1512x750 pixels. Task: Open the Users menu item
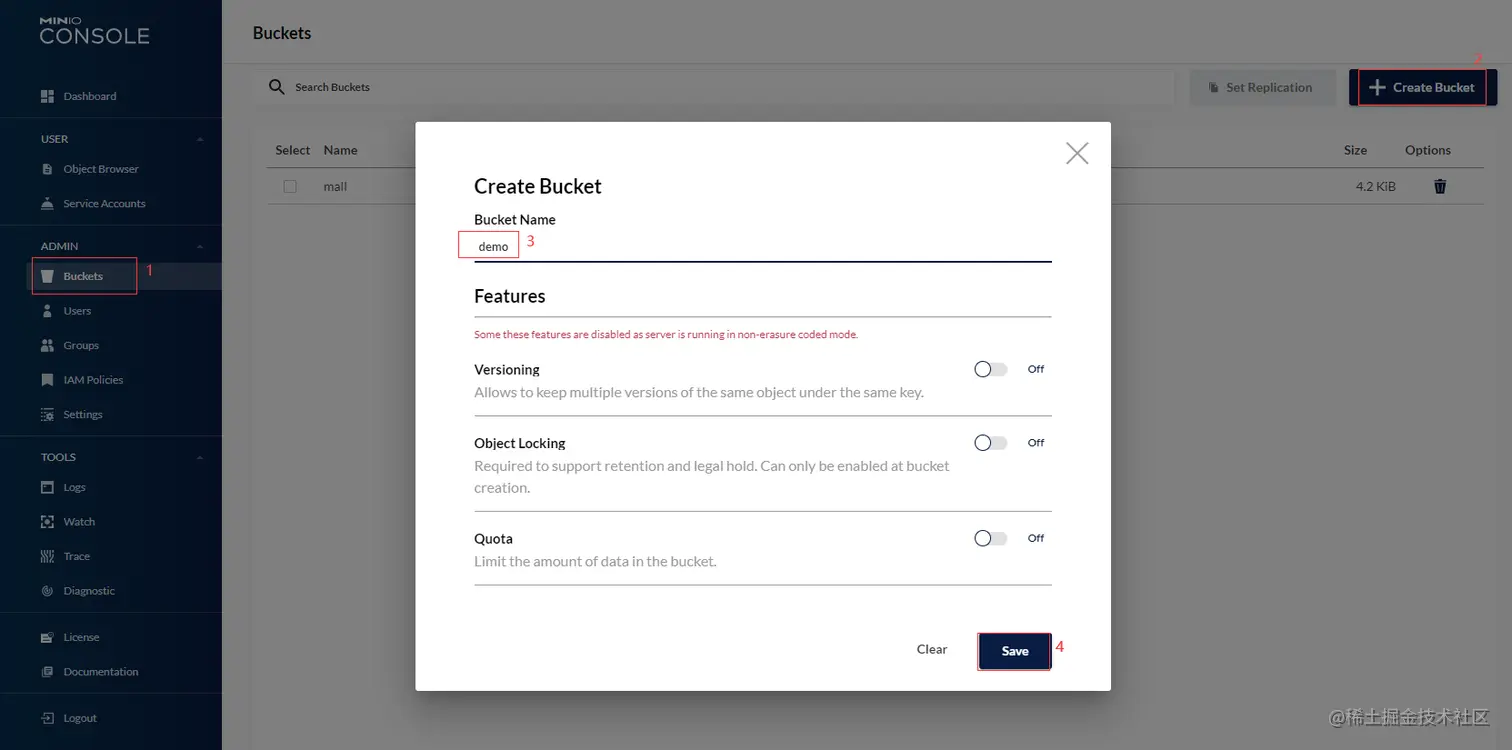(77, 311)
